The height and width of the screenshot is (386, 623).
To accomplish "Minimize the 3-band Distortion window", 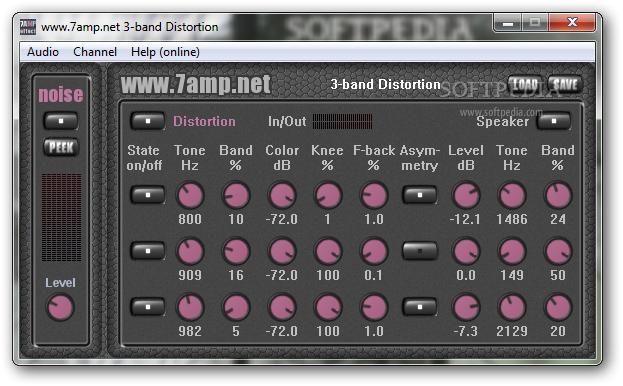I will (507, 23).
